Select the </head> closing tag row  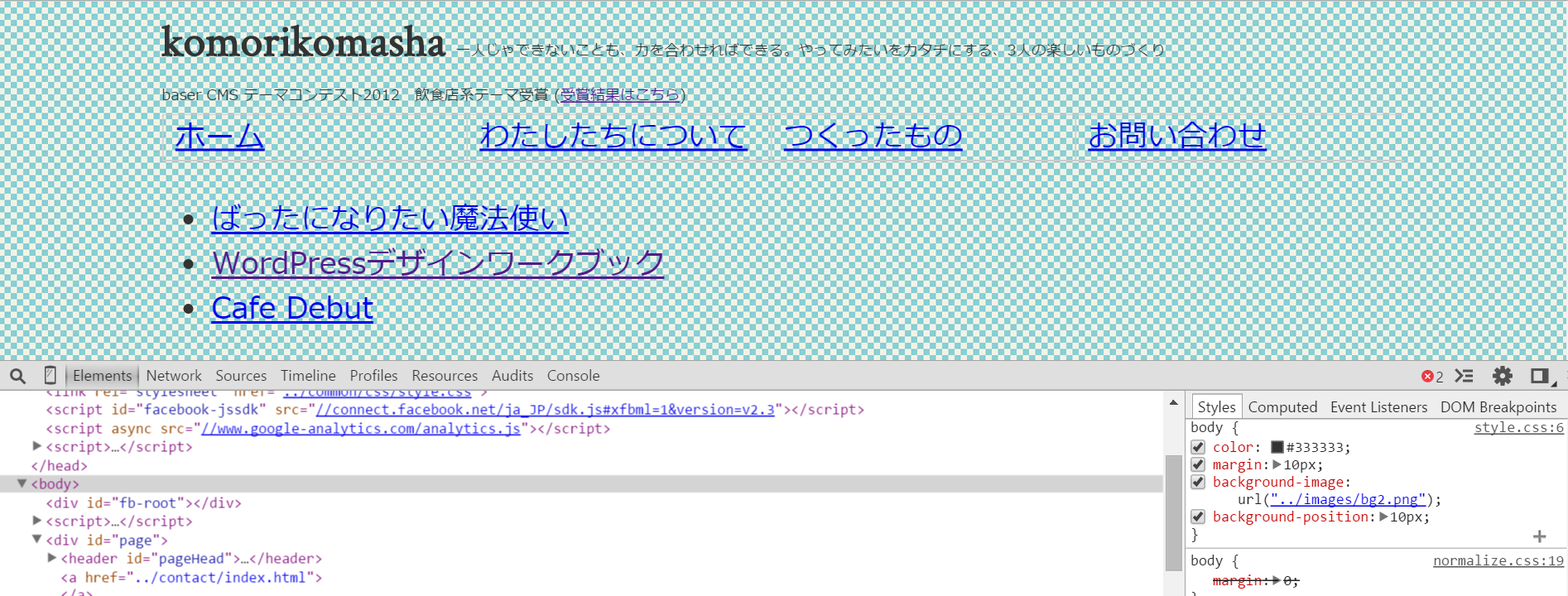pos(581,465)
